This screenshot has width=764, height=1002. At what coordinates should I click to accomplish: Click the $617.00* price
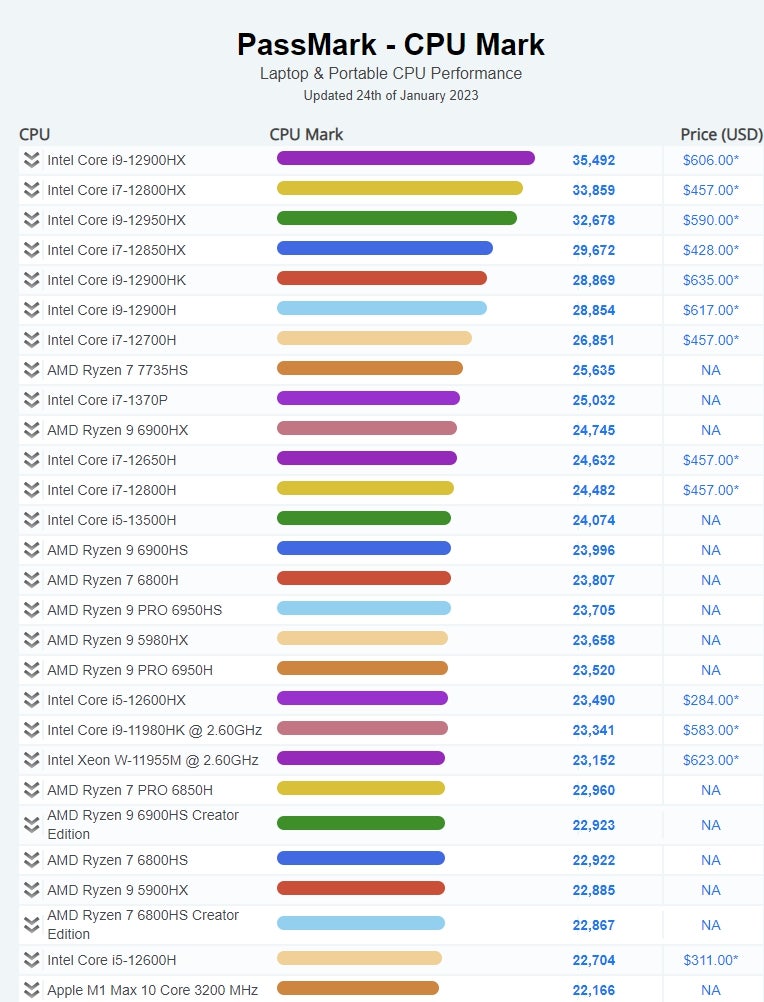click(x=710, y=311)
